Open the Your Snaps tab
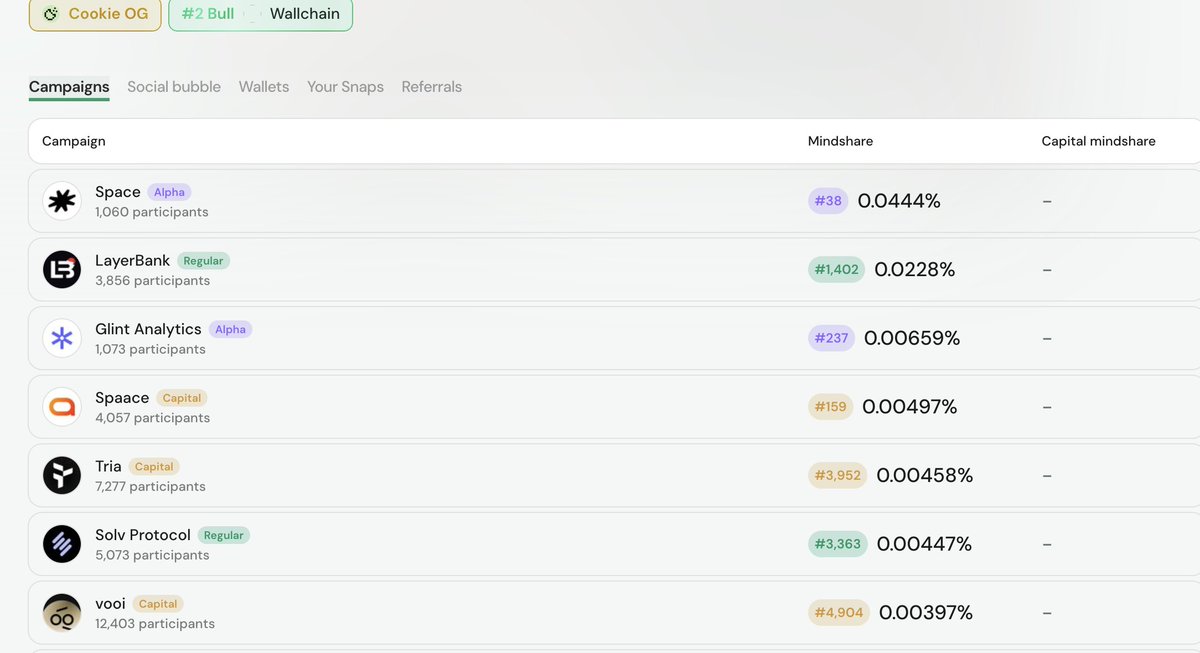This screenshot has height=653, width=1200. tap(345, 87)
